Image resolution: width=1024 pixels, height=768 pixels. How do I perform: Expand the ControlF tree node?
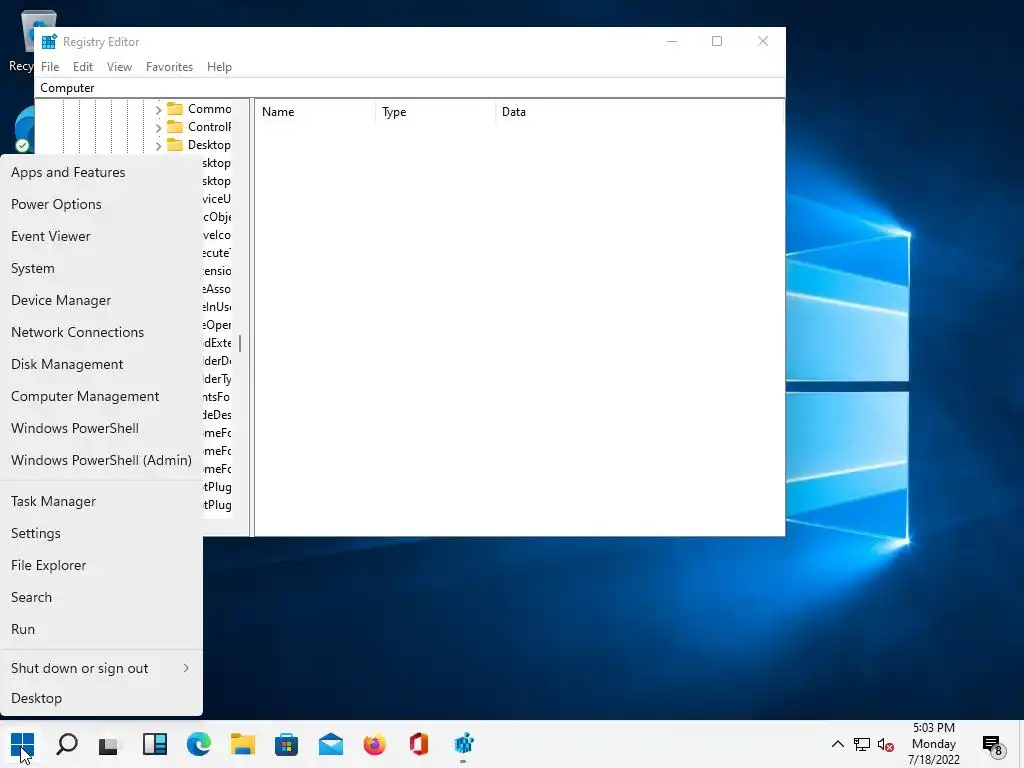coord(158,128)
